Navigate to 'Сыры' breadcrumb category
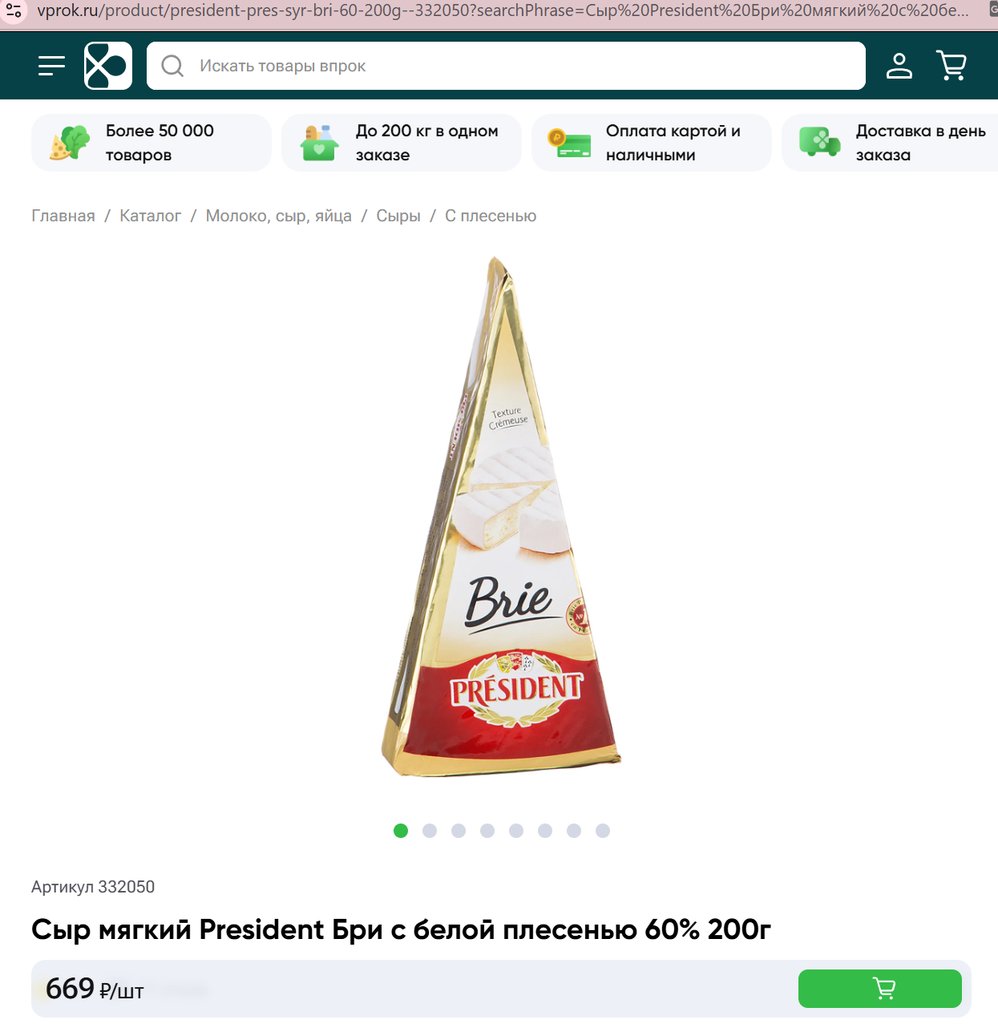This screenshot has width=998, height=1024. (x=398, y=216)
